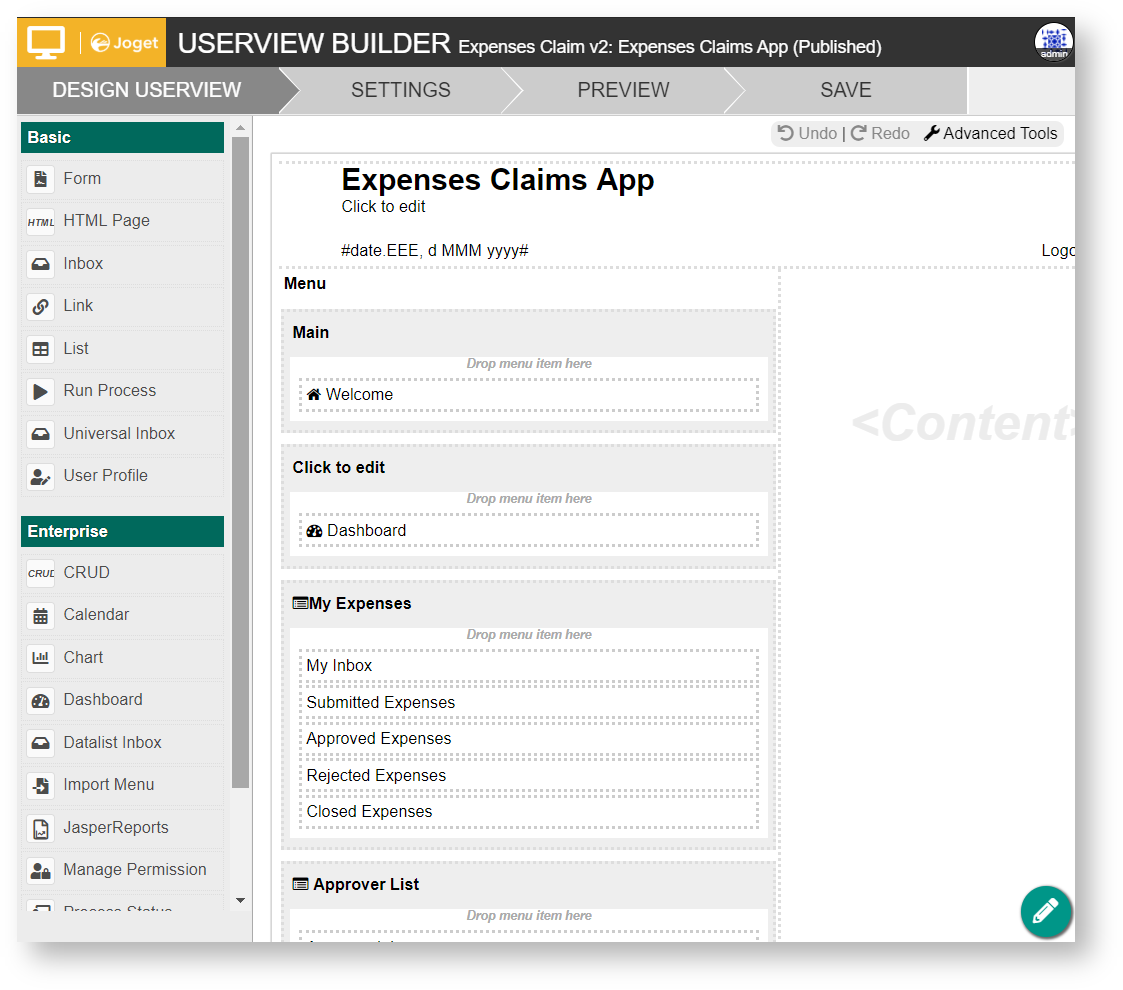The height and width of the screenshot is (990, 1123).
Task: Click the Enterprise palette category header
Action: (122, 532)
